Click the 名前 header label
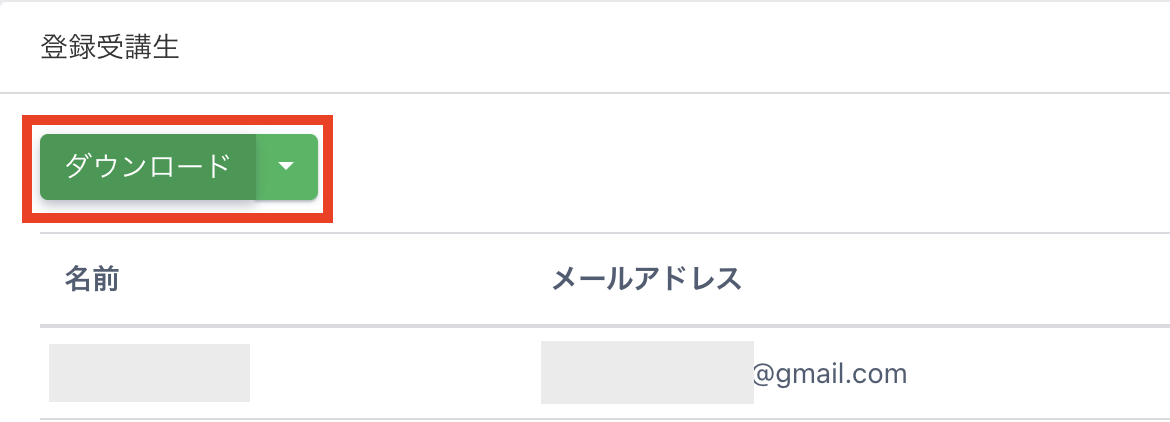Screen dimensions: 1170x422 click(x=92, y=278)
